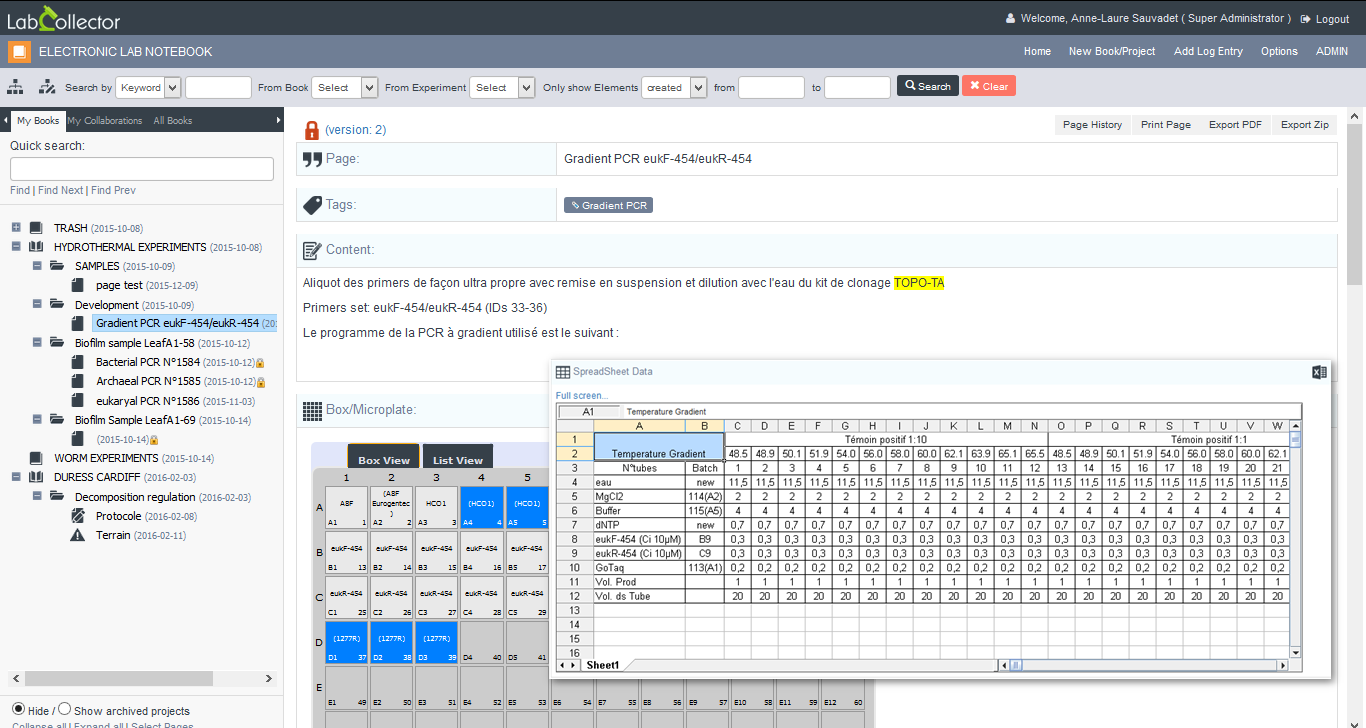Click the user profile icon beside Welcome
The height and width of the screenshot is (728, 1366).
click(x=1010, y=18)
